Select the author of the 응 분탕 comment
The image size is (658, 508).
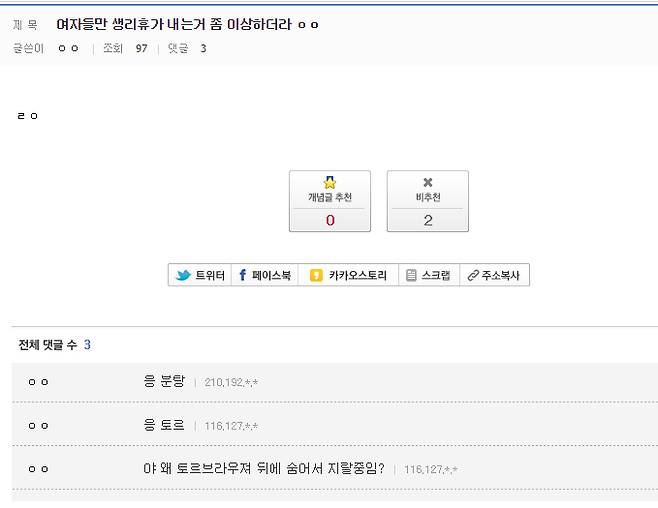click(x=38, y=382)
